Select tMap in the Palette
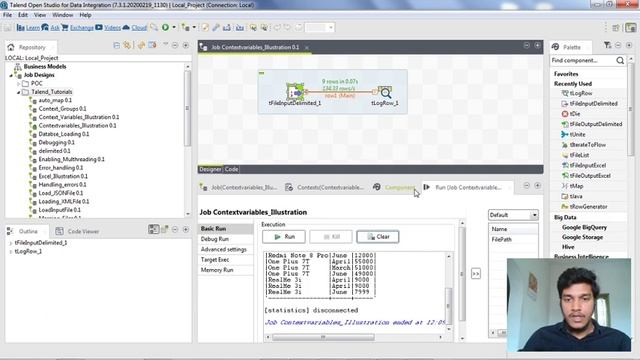 click(x=572, y=186)
